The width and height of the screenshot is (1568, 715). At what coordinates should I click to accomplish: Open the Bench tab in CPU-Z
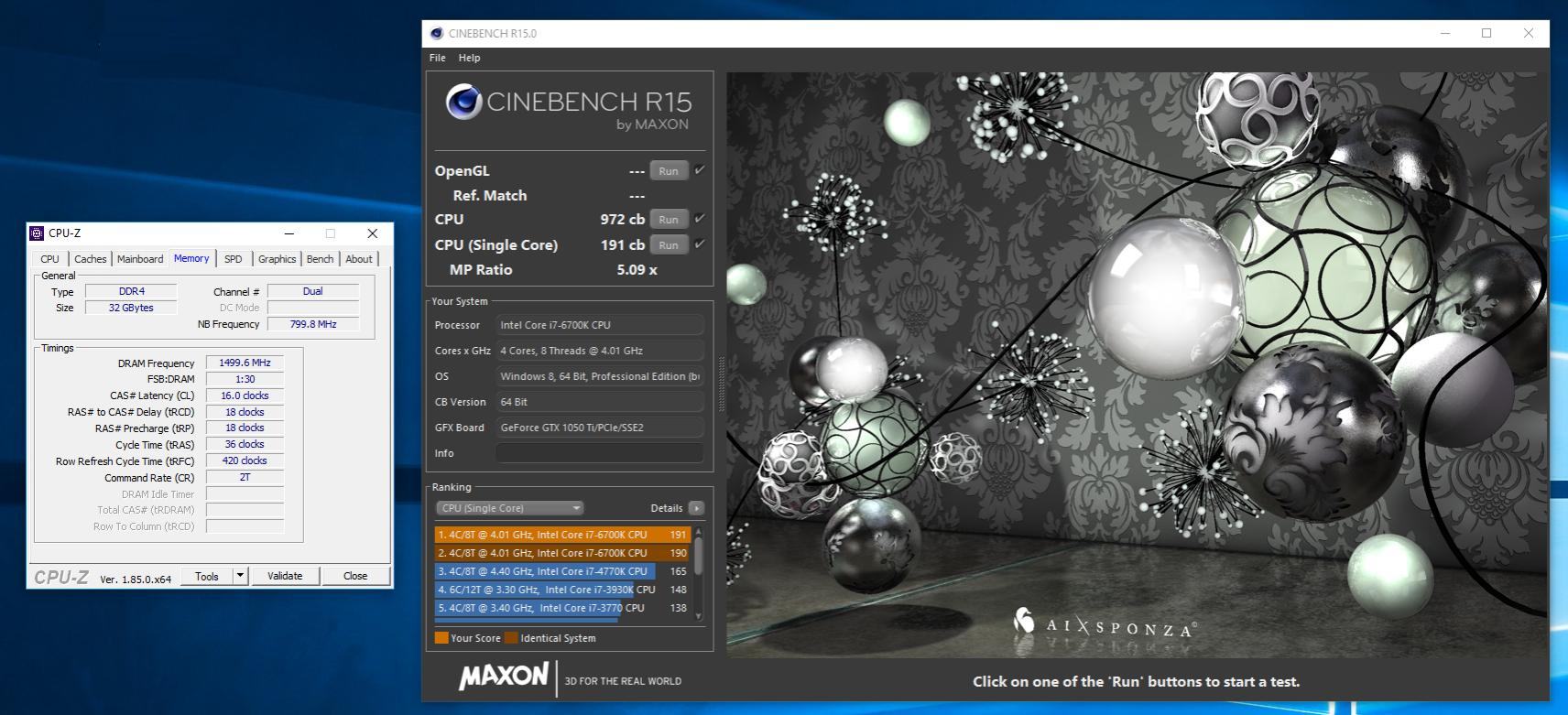tap(320, 259)
